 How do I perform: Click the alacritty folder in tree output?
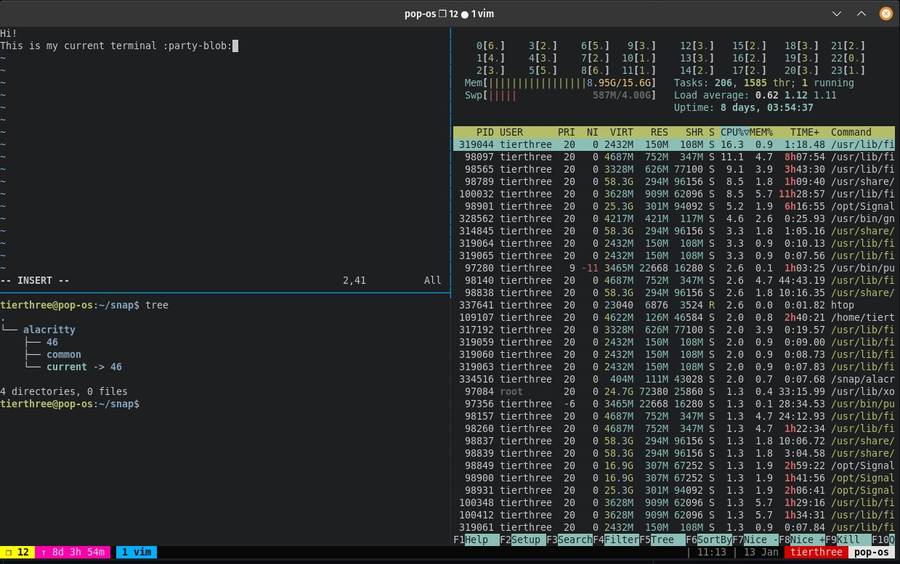(49, 329)
